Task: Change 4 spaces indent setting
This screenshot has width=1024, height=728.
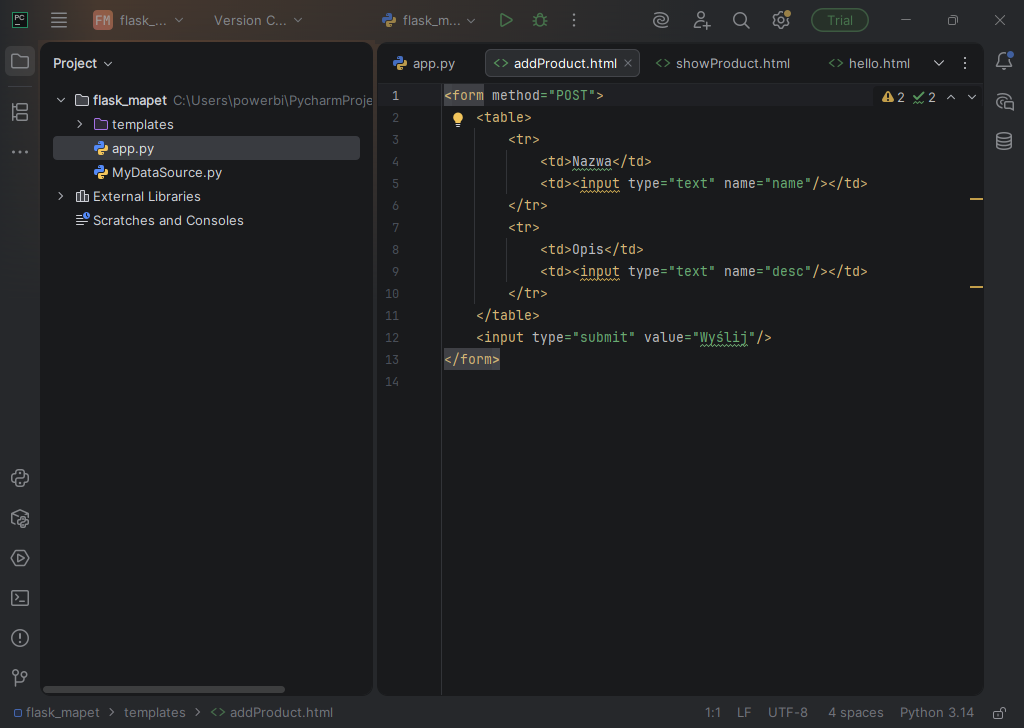Action: 856,712
